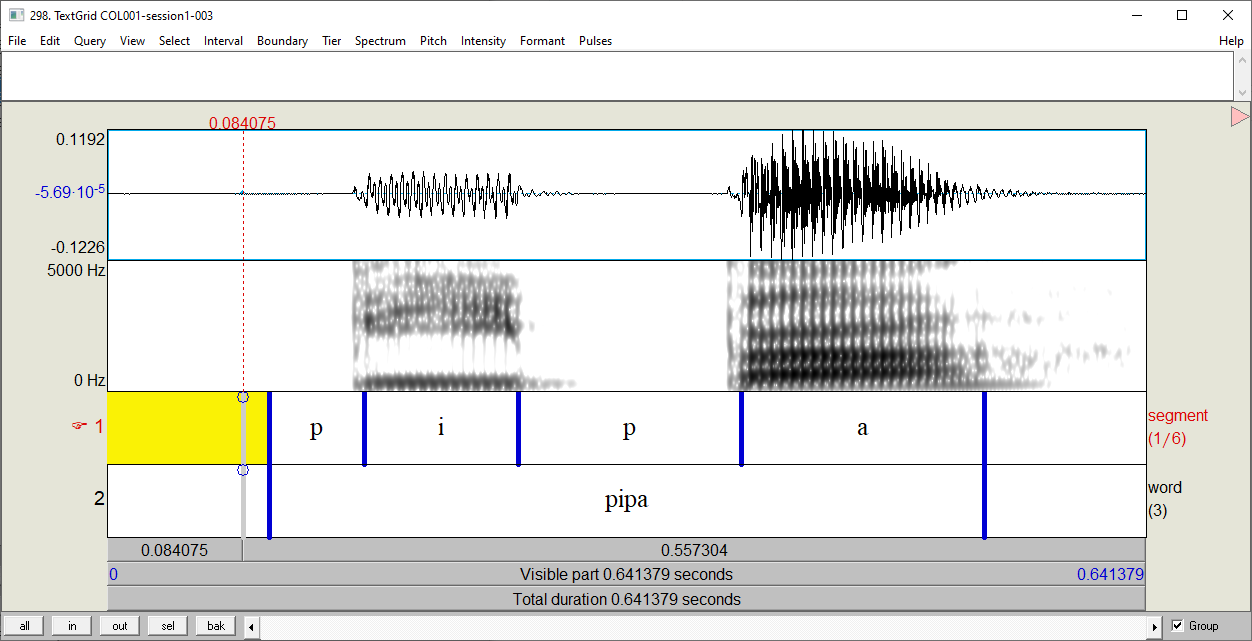
Task: Click the 'segment (1/6)' tier name
Action: (1178, 427)
